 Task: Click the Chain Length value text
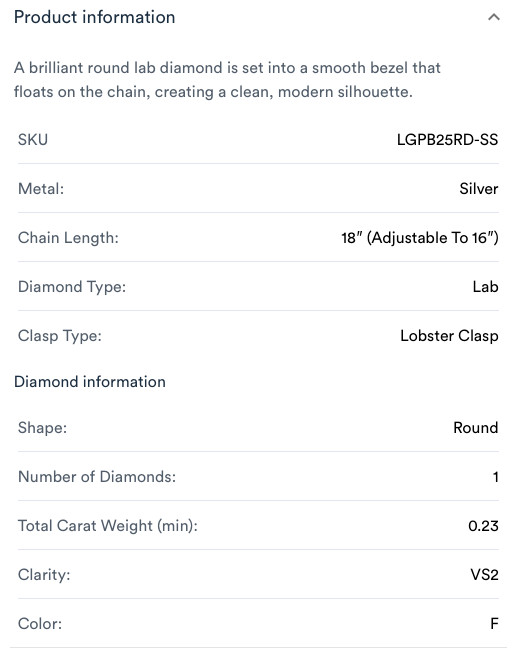[420, 238]
